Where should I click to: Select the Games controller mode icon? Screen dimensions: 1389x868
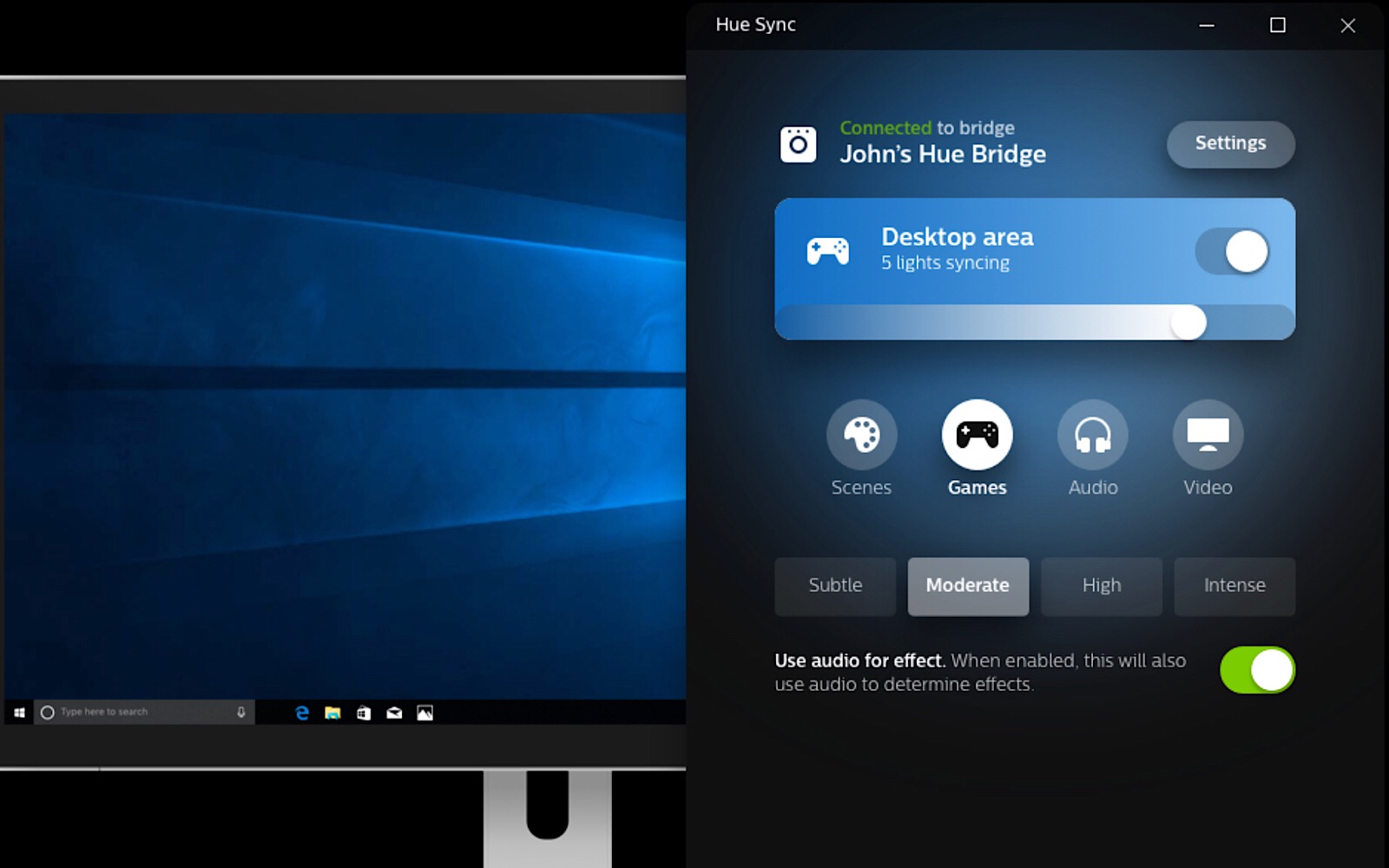pos(977,435)
